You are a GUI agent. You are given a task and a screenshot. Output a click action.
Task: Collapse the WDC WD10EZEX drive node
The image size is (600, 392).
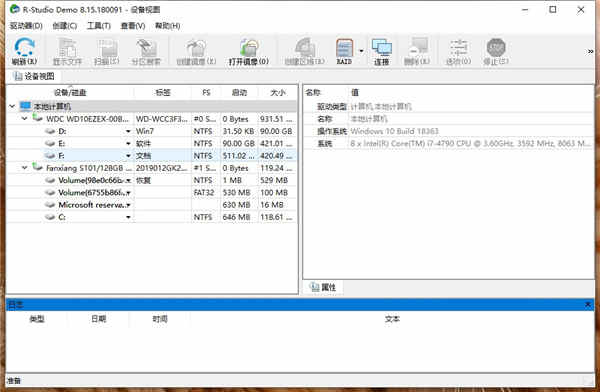(x=24, y=119)
